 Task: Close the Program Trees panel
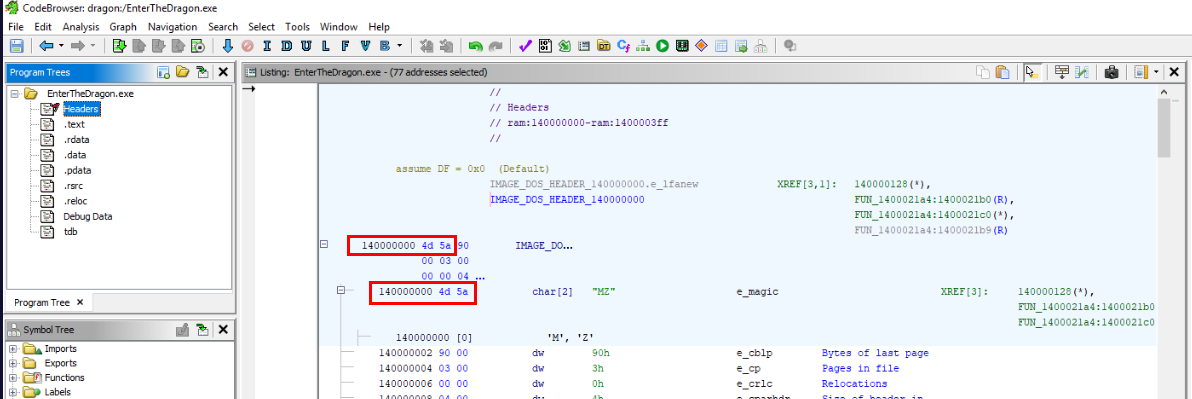pyautogui.click(x=223, y=72)
